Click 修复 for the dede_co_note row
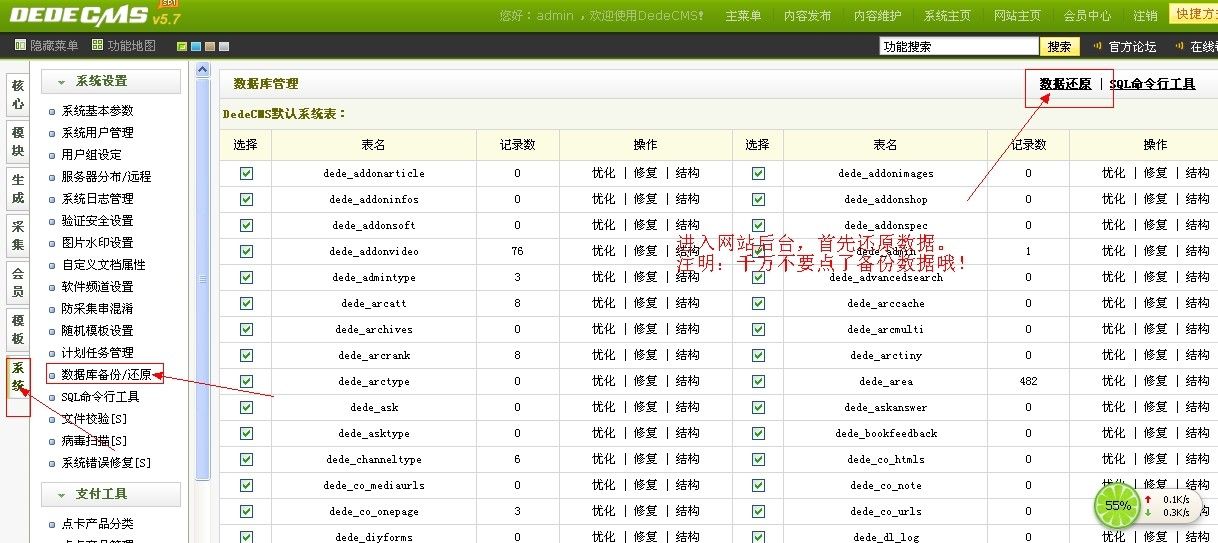This screenshot has height=543, width=1218. click(x=1156, y=485)
